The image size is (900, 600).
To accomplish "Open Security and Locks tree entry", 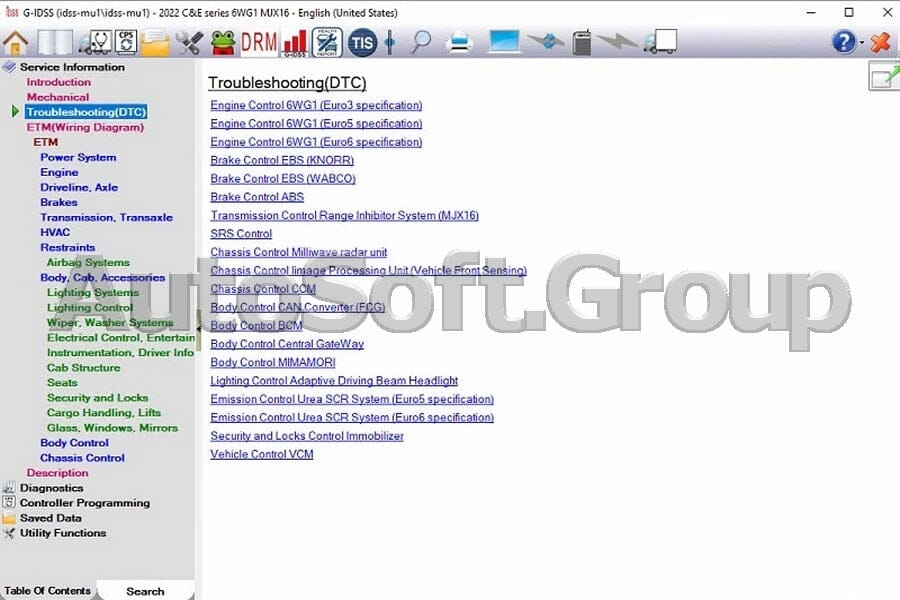I will point(98,397).
